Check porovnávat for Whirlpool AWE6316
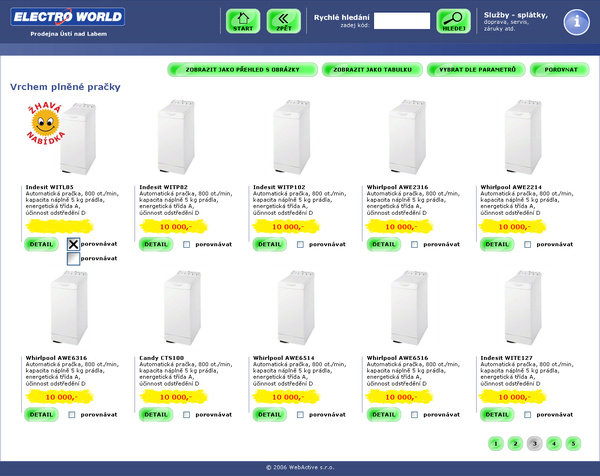Image resolution: width=600 pixels, height=476 pixels. point(72,415)
